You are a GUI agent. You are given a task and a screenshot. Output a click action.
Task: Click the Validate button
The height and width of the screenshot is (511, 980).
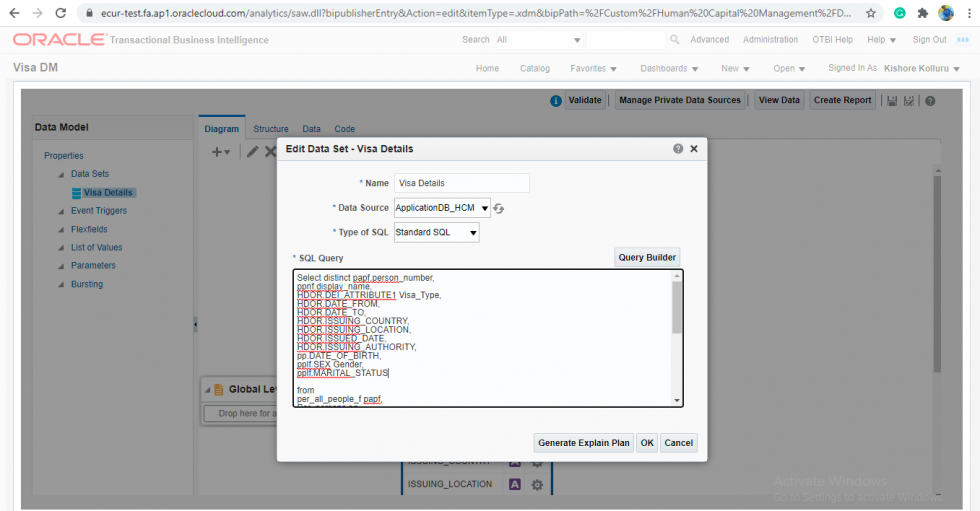585,100
